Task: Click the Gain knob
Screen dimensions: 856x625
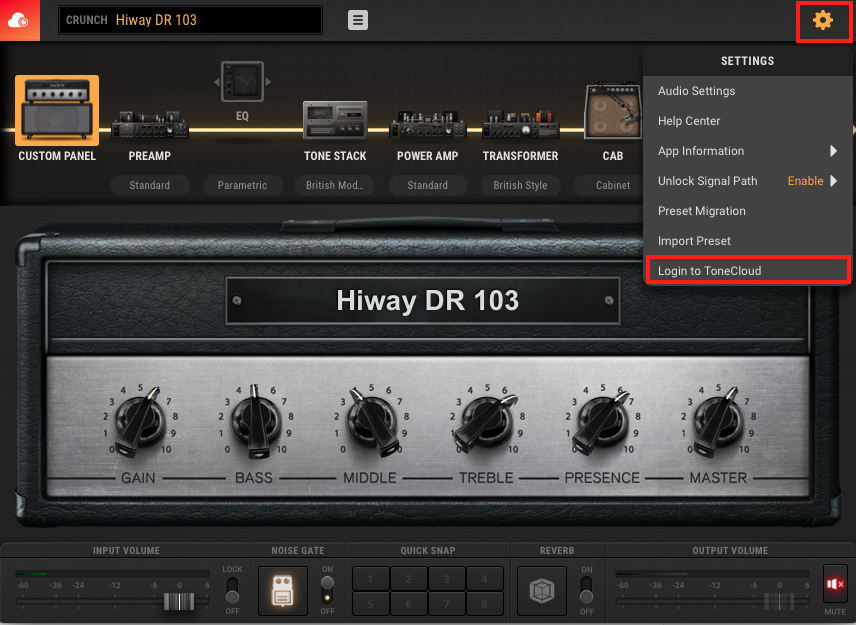Action: (x=140, y=422)
